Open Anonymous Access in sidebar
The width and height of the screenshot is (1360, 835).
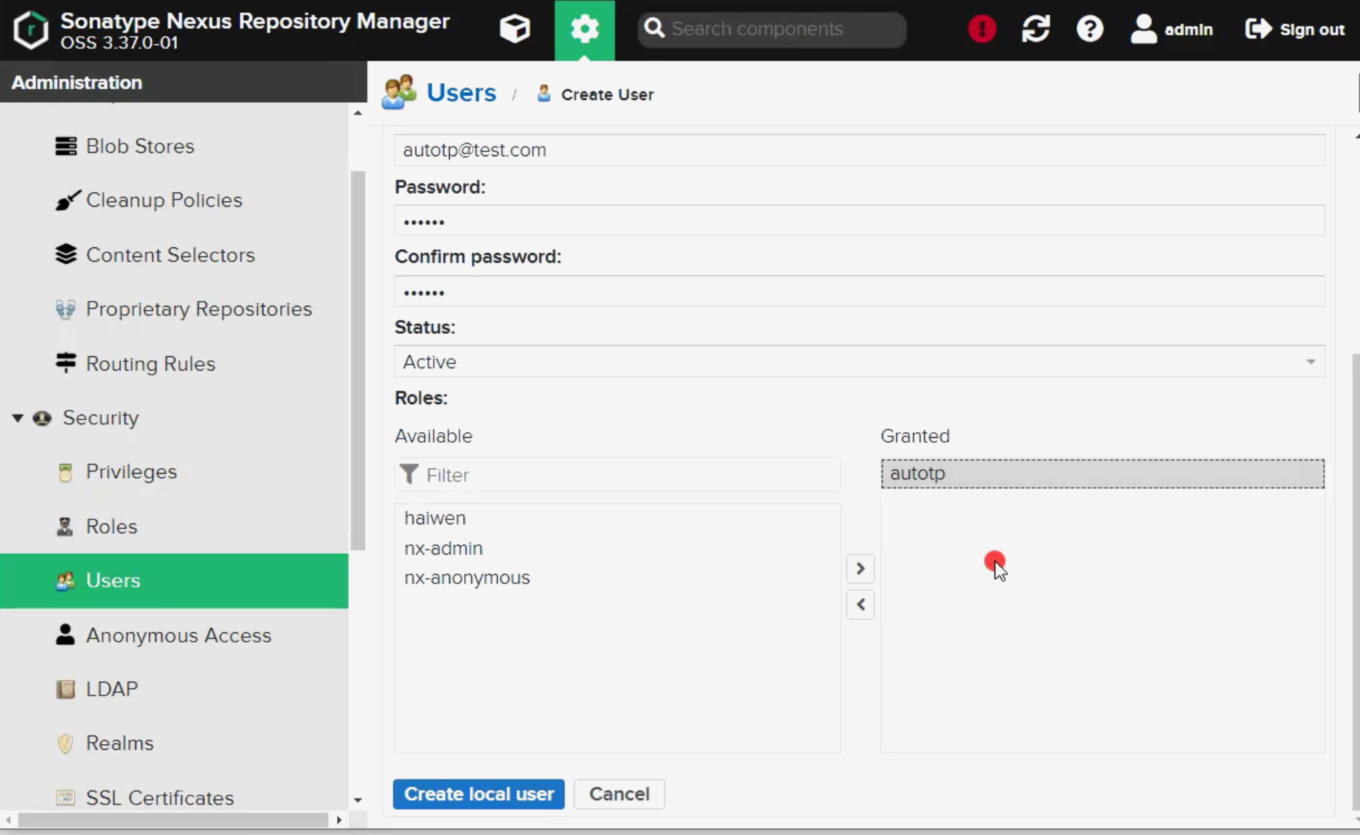(178, 635)
